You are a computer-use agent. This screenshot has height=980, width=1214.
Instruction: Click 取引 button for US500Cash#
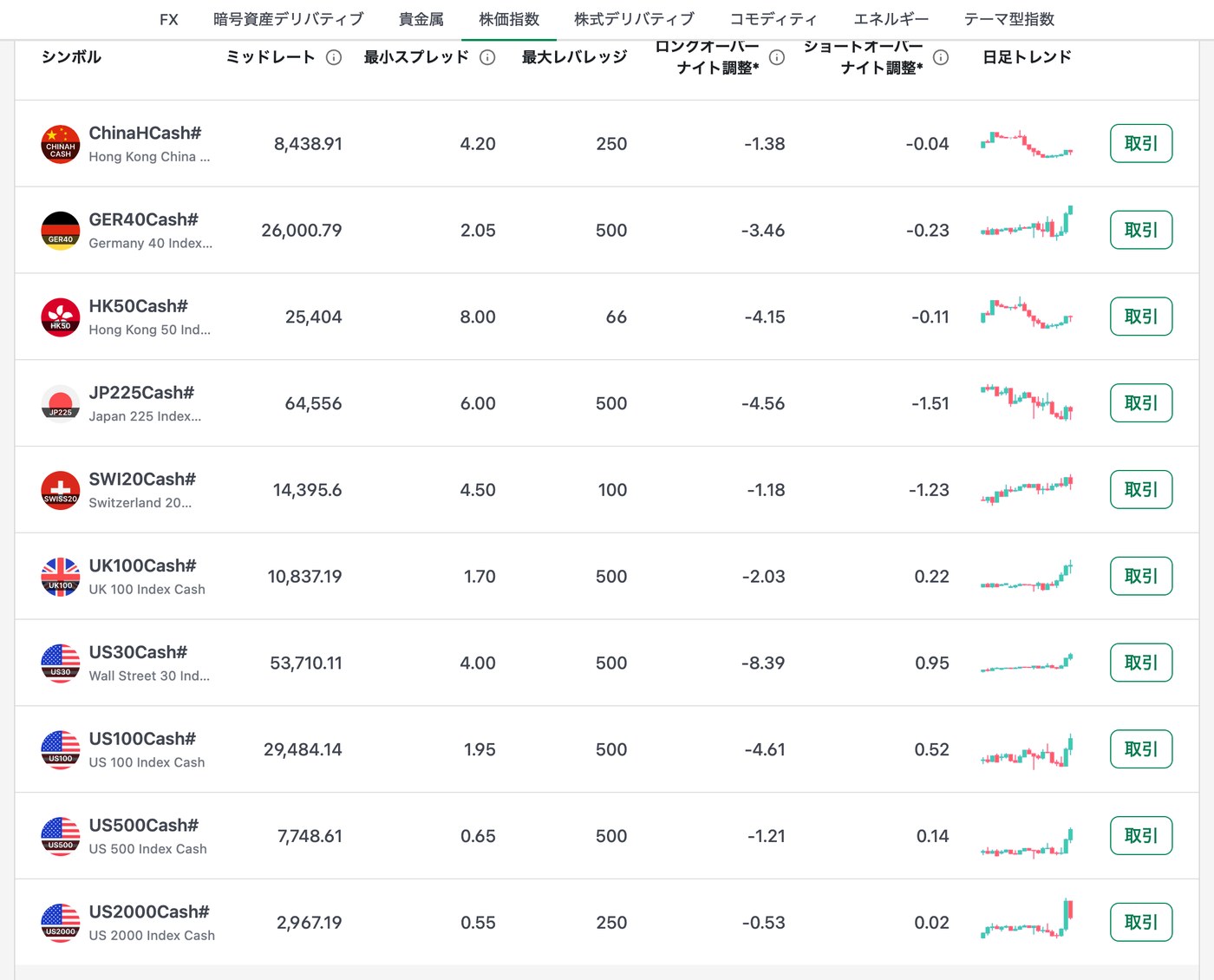[1141, 836]
